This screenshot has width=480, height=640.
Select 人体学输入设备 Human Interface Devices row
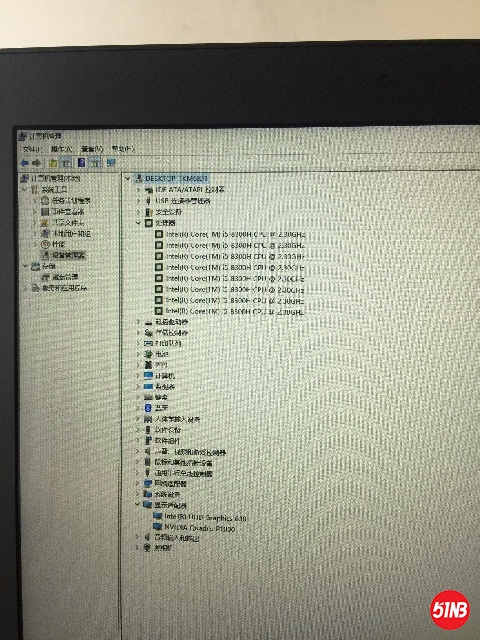pyautogui.click(x=172, y=419)
